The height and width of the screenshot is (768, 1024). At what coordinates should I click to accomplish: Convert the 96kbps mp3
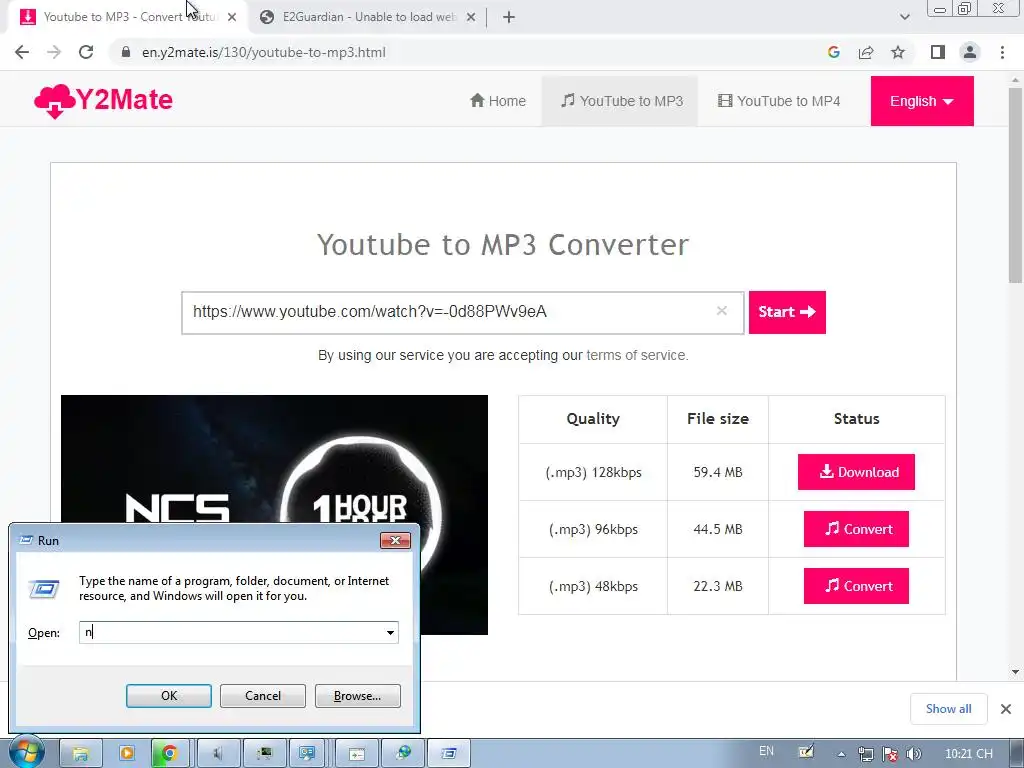(856, 529)
